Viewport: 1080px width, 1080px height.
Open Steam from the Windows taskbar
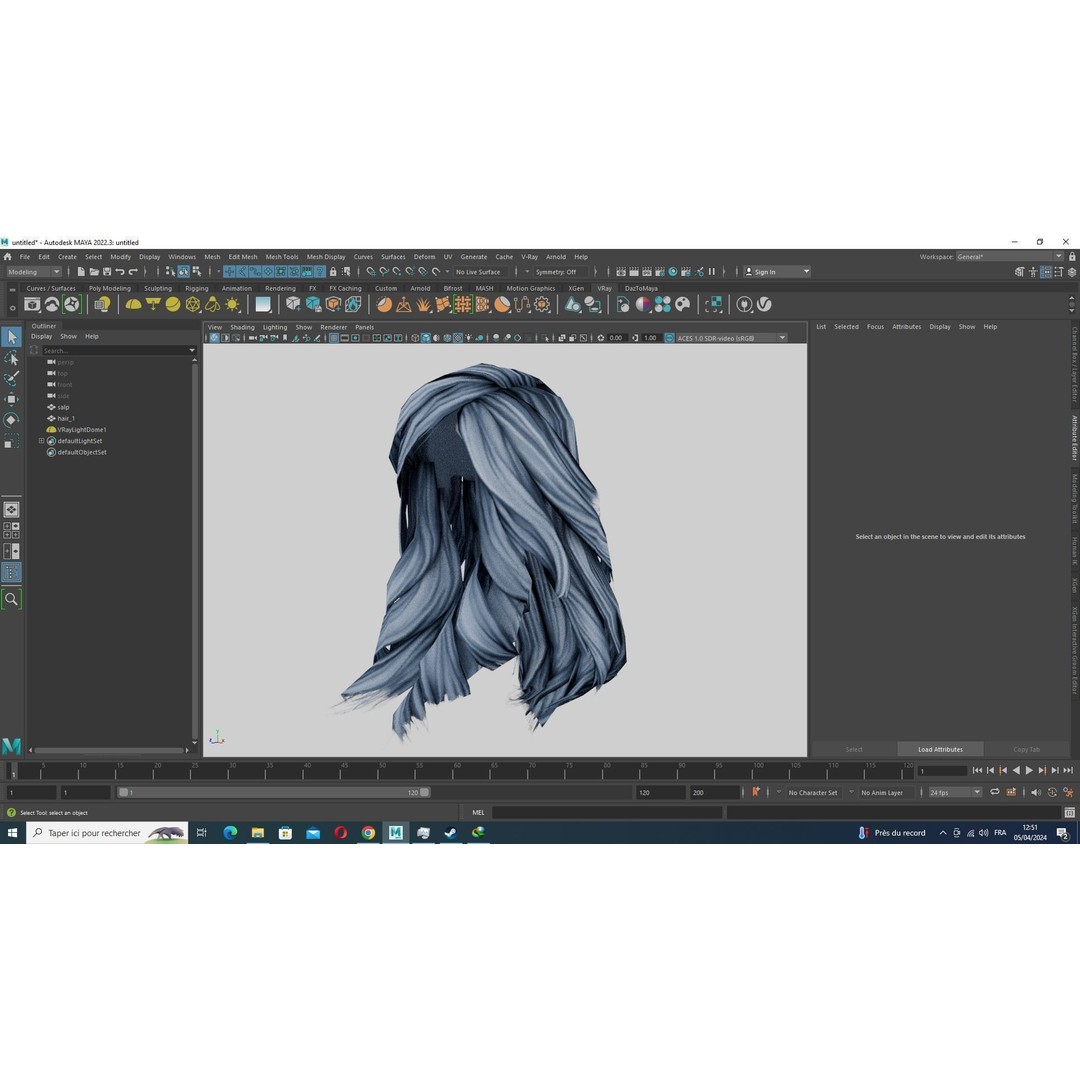tap(450, 833)
